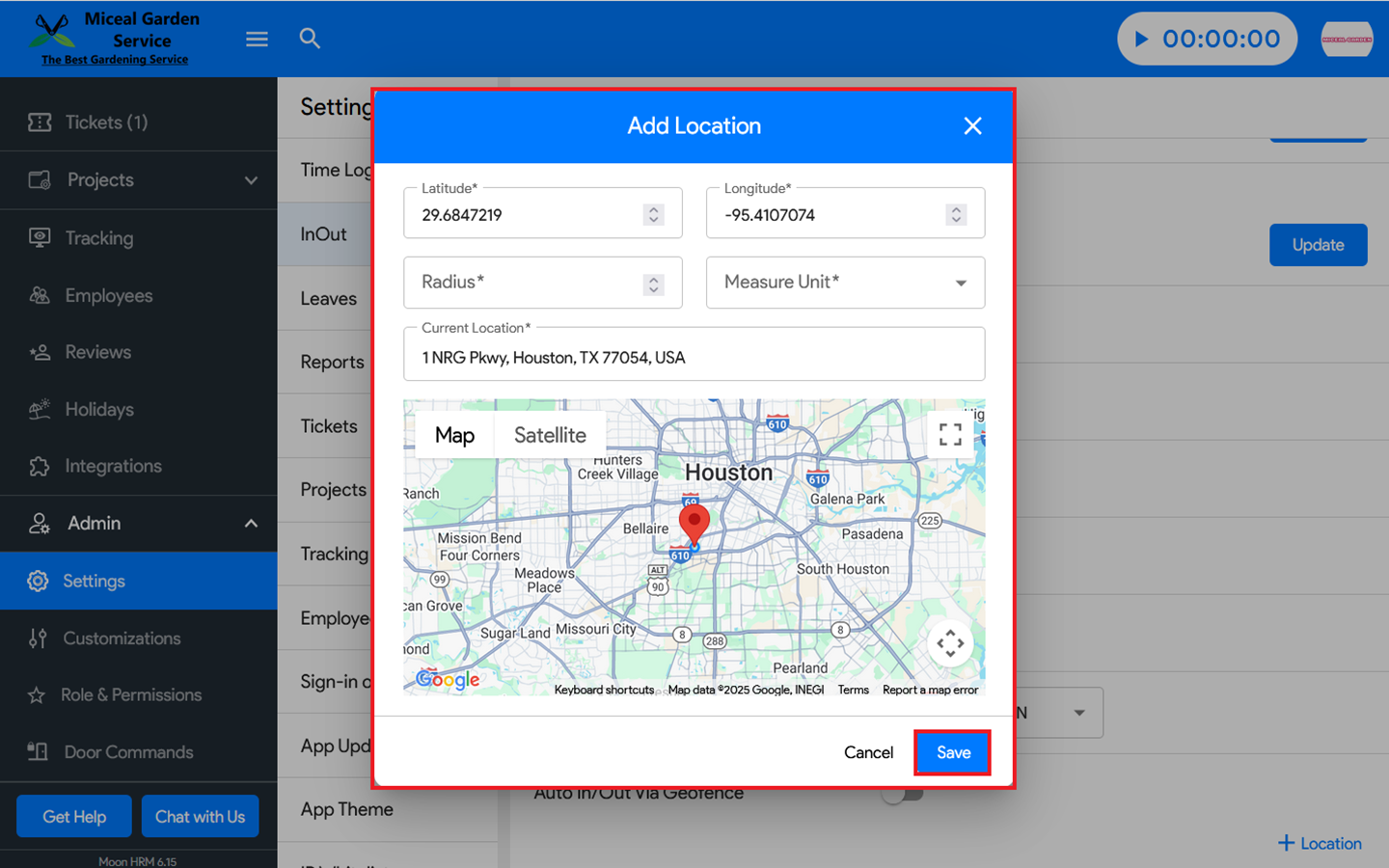This screenshot has height=868, width=1389.
Task: Click the Current Location address field
Action: point(694,358)
